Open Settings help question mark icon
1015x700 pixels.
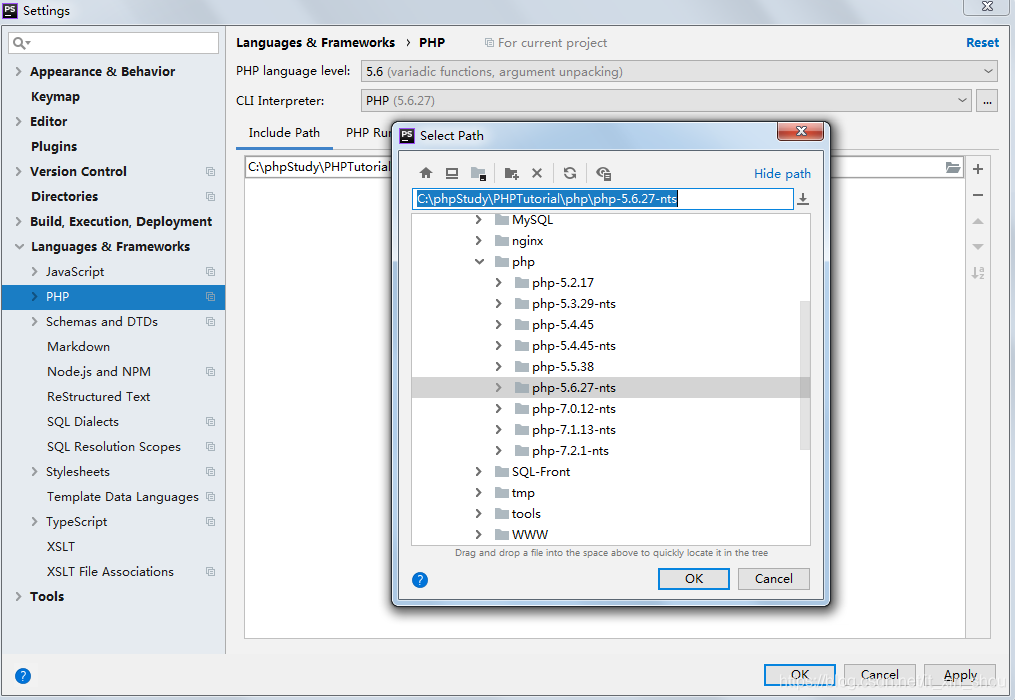(x=23, y=676)
